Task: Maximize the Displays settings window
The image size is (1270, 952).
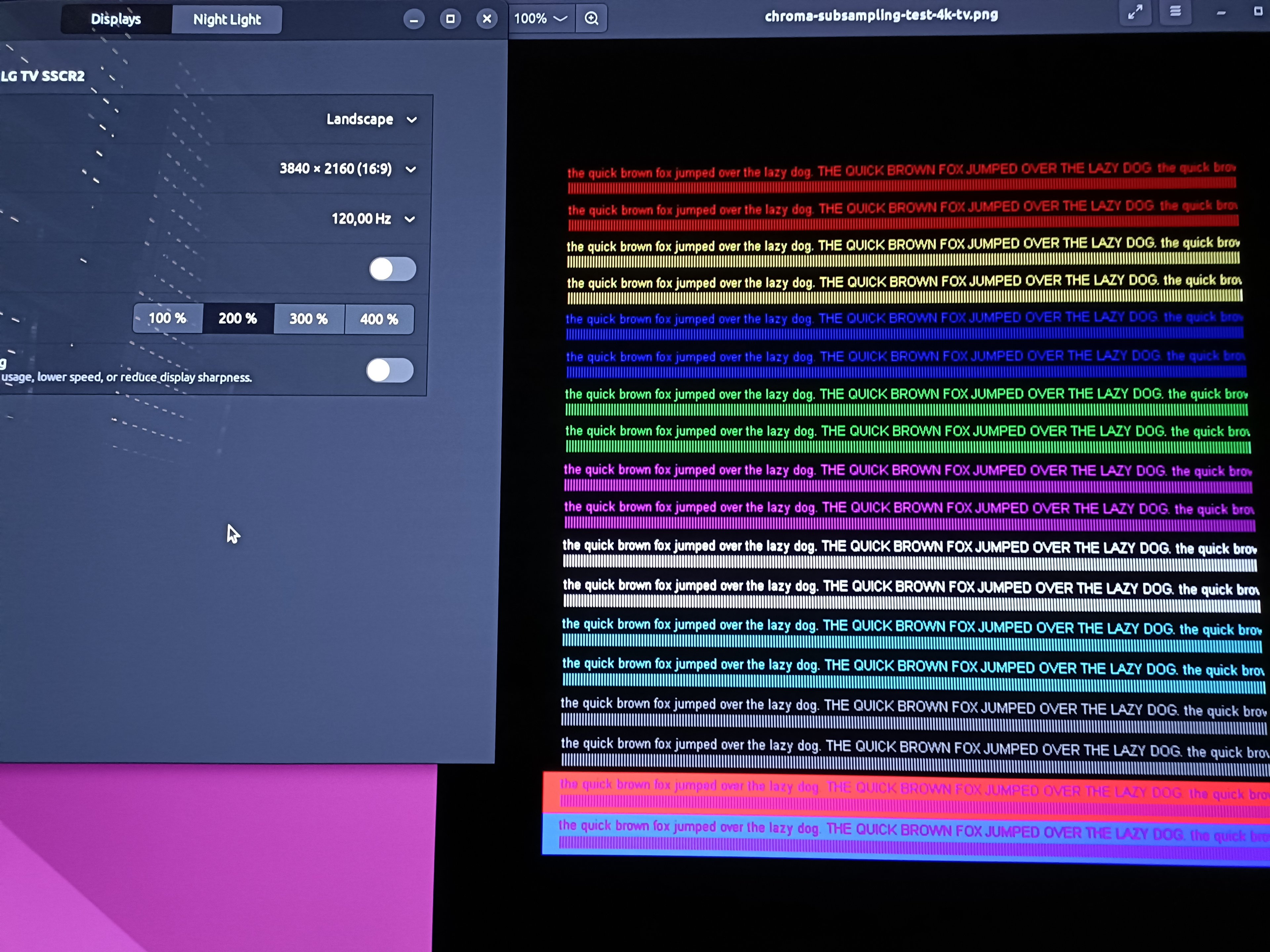Action: [450, 19]
